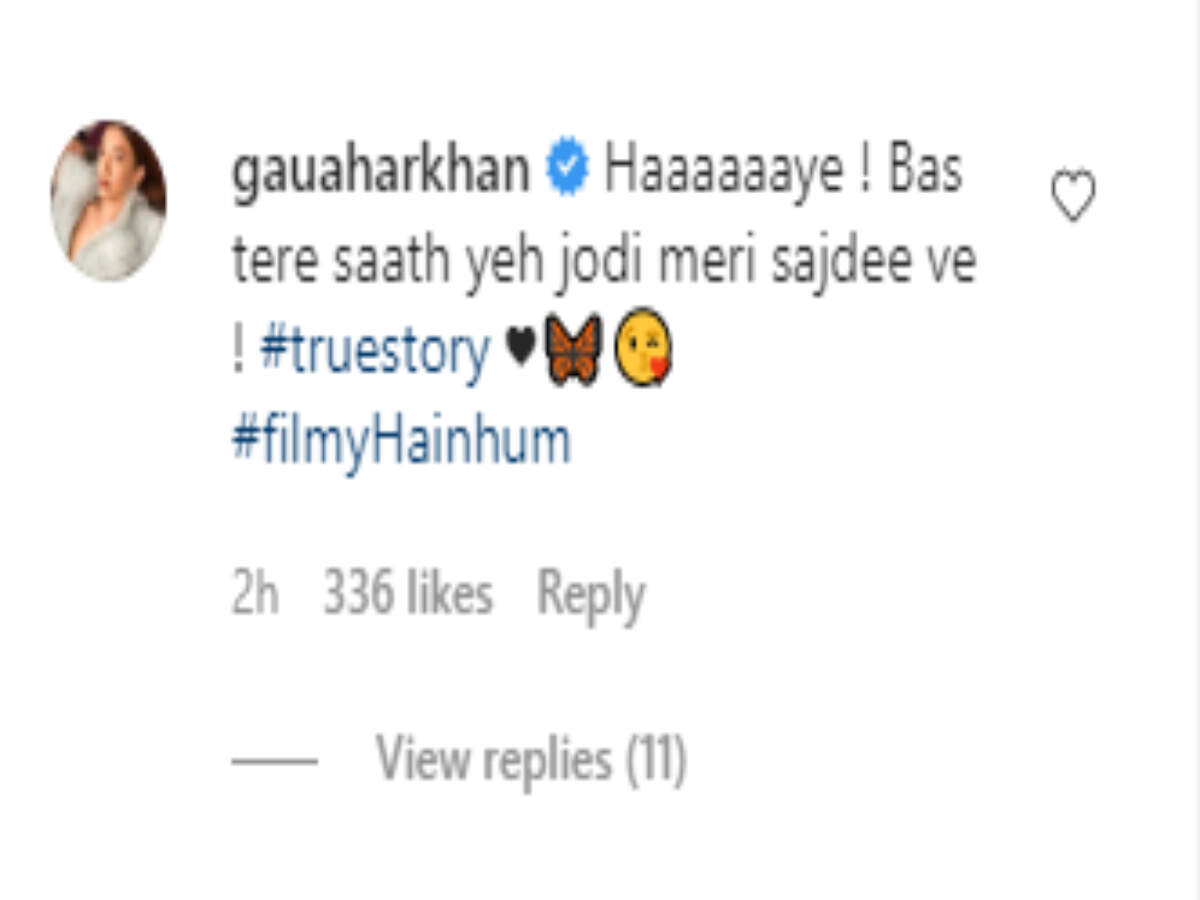Viewport: 1200px width, 900px height.
Task: Click the kissing face emoji
Action: click(x=642, y=347)
